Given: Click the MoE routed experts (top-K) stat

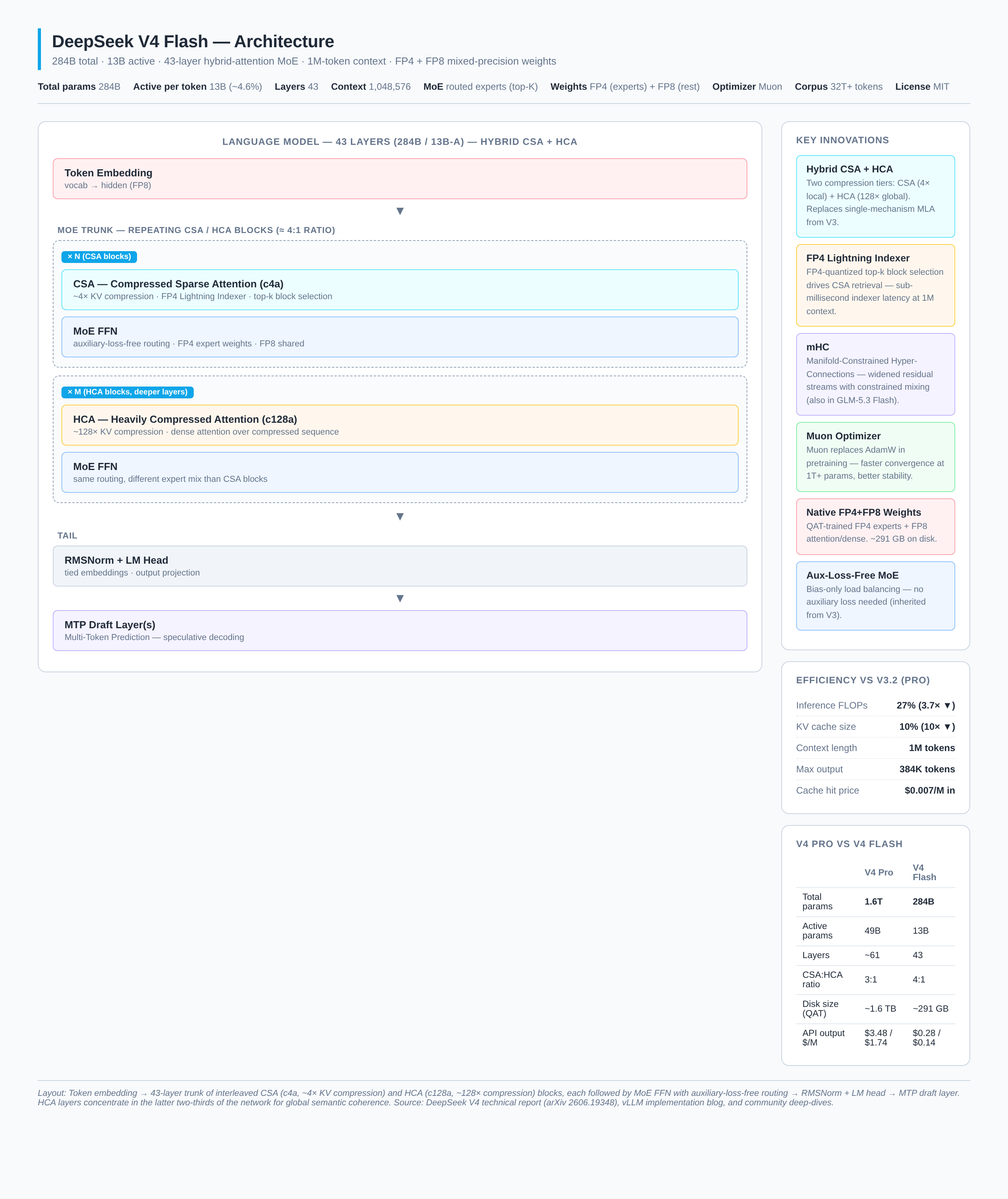Looking at the screenshot, I should 480,87.
